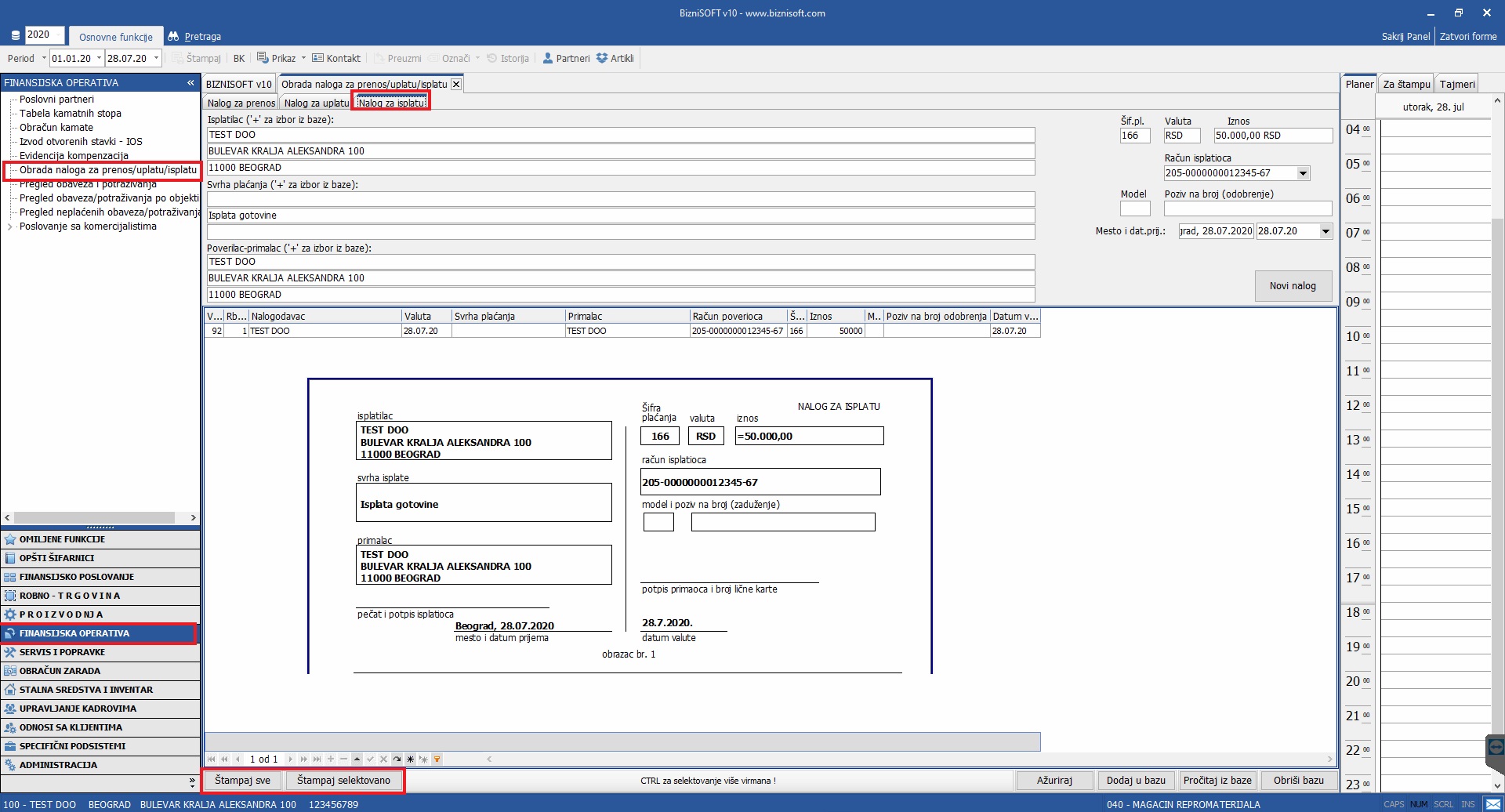Select Obračun kamate in the tree
Screen dimensions: 1505x812
click(x=56, y=128)
